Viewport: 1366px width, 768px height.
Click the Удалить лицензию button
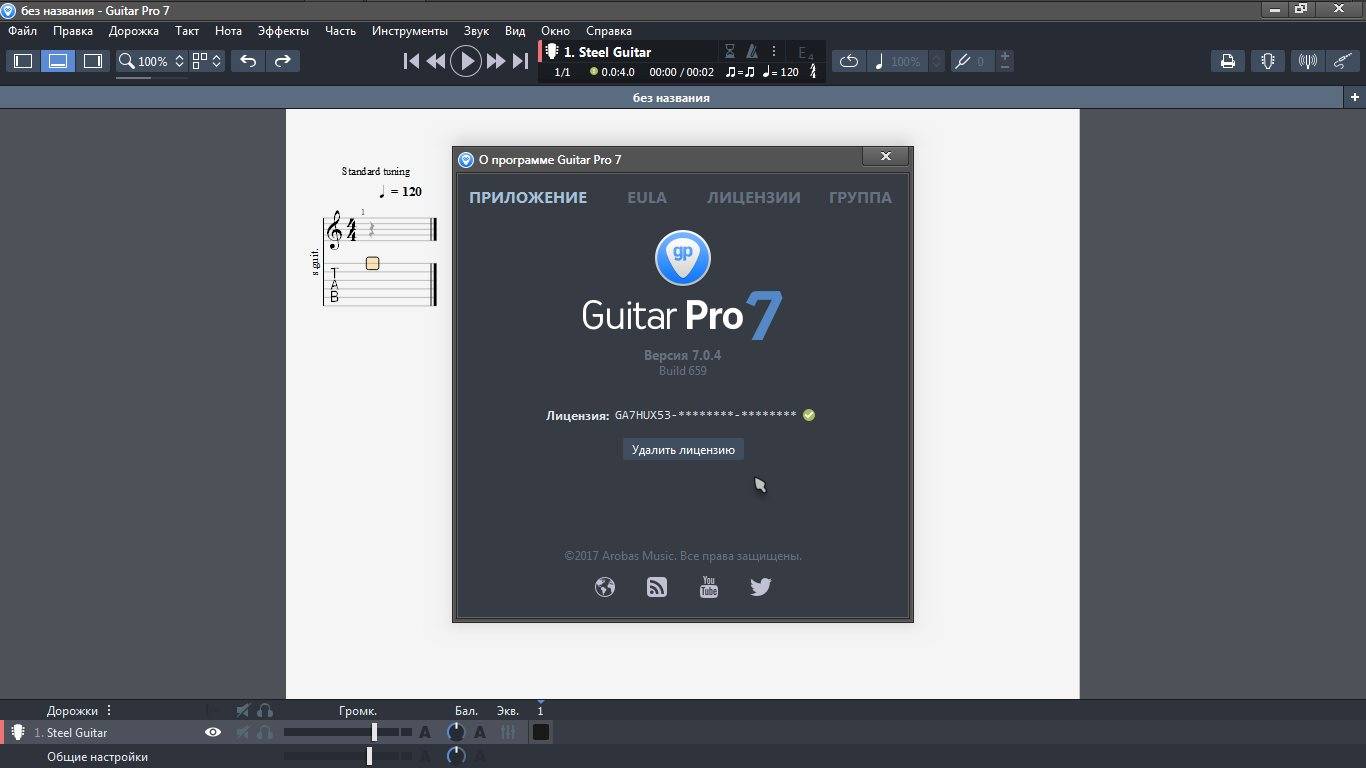coord(683,450)
